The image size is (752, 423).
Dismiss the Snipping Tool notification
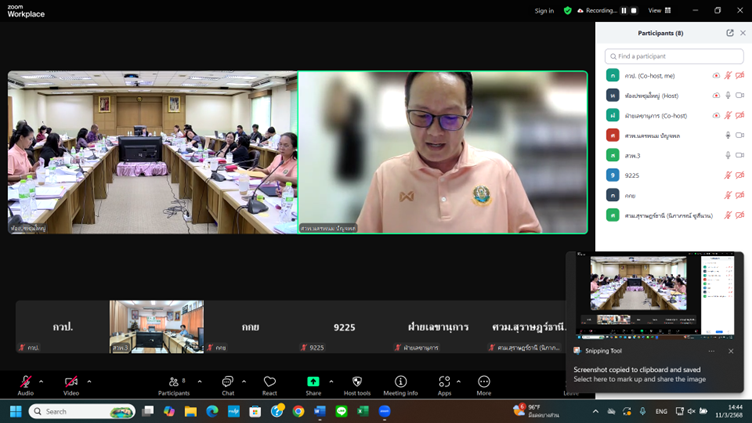[731, 351]
